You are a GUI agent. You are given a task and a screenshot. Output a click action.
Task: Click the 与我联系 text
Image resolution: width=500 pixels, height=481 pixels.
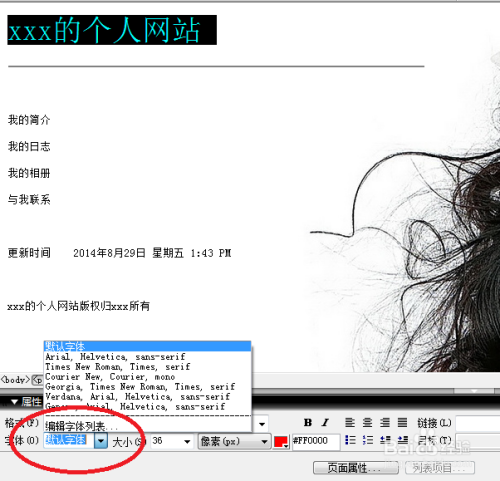29,200
